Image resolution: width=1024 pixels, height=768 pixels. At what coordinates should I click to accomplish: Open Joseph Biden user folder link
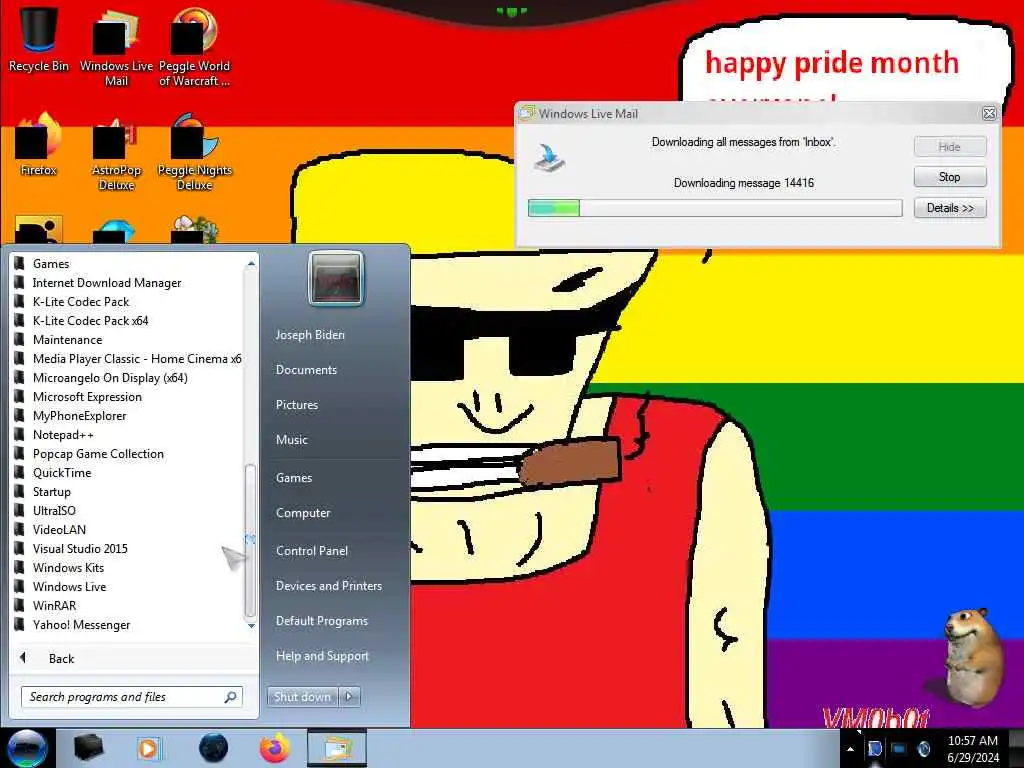(x=310, y=334)
